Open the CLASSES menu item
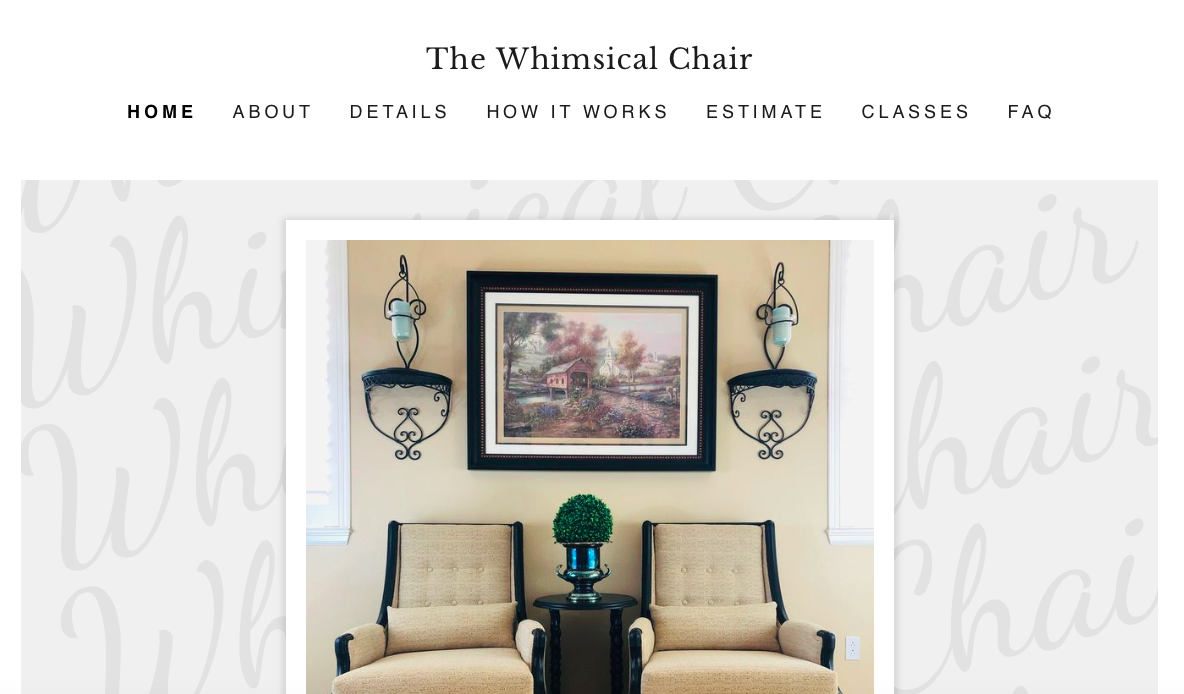This screenshot has height=694, width=1184. click(x=915, y=112)
